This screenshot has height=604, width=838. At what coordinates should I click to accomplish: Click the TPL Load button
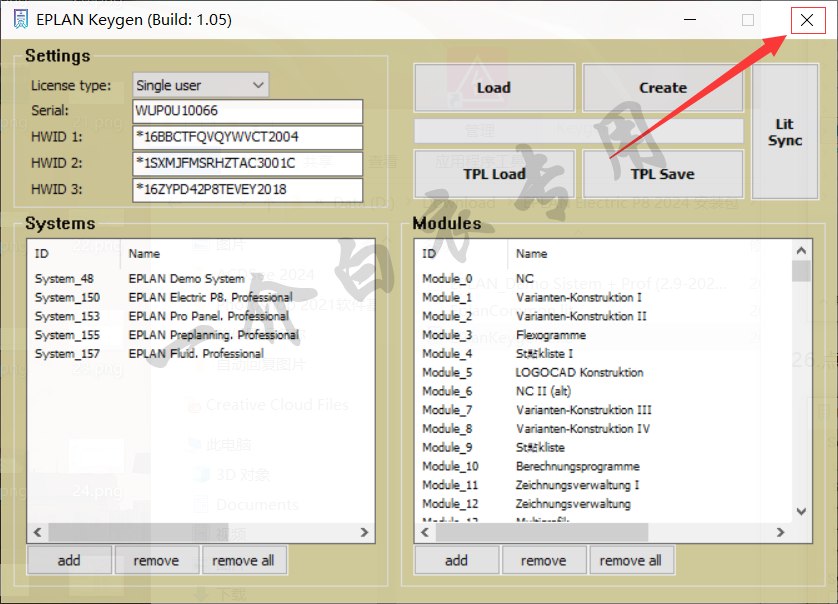494,174
